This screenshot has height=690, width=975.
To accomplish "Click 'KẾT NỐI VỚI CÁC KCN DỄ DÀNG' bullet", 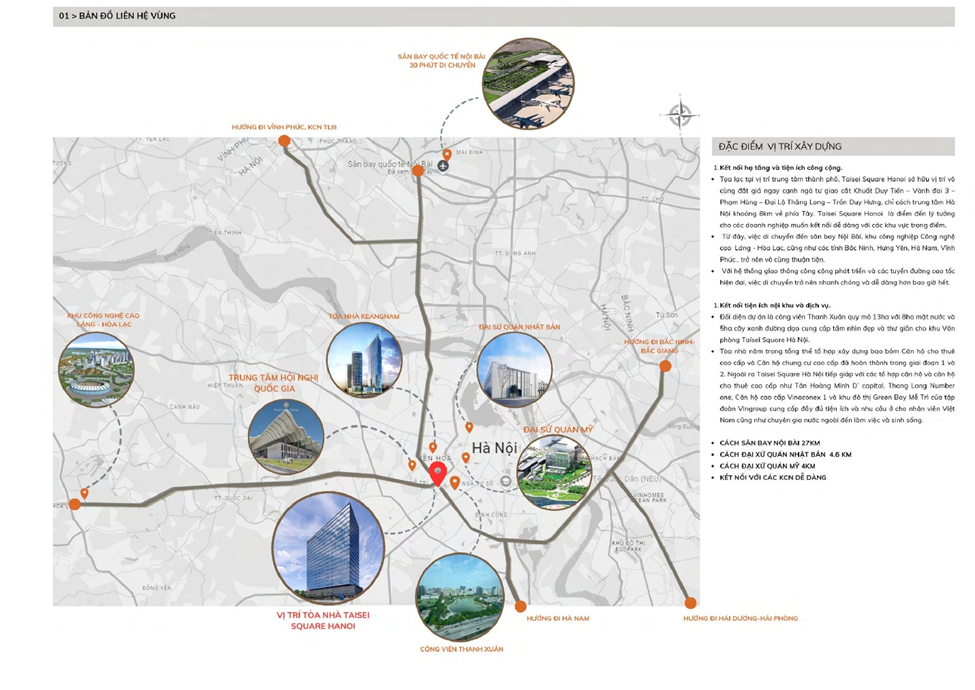I will coord(772,477).
